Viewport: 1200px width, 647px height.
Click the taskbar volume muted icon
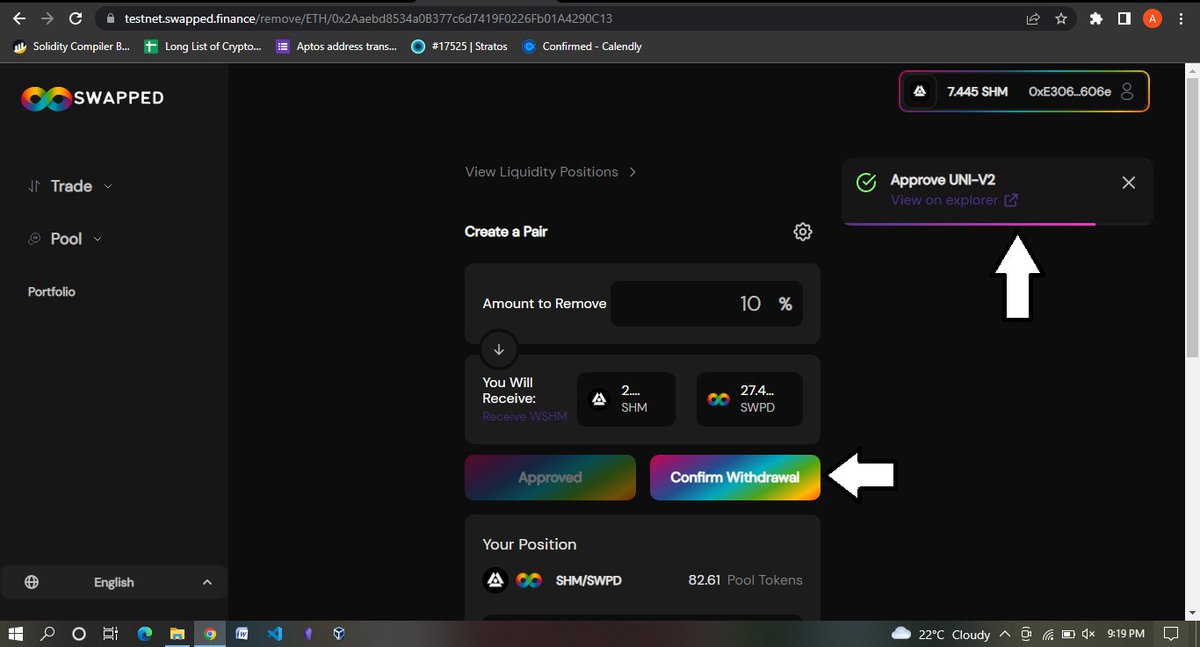pos(1089,634)
